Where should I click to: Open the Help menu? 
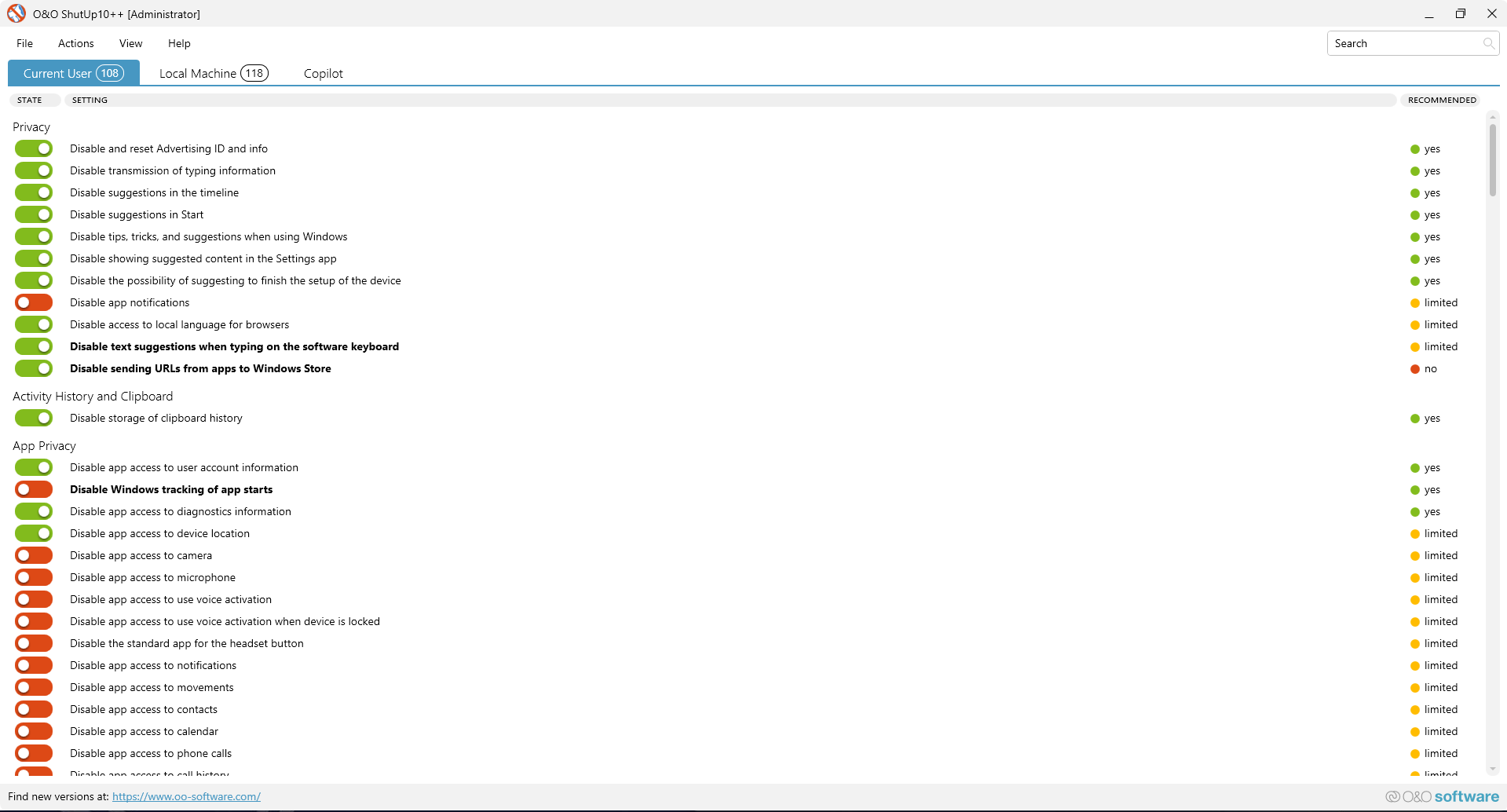(x=179, y=43)
